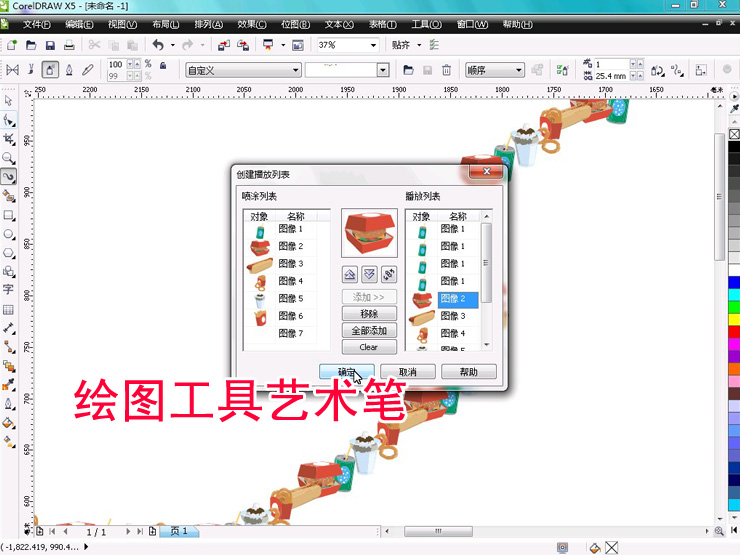Open the zoom level 37% dropdown
The image size is (740, 555).
point(374,45)
